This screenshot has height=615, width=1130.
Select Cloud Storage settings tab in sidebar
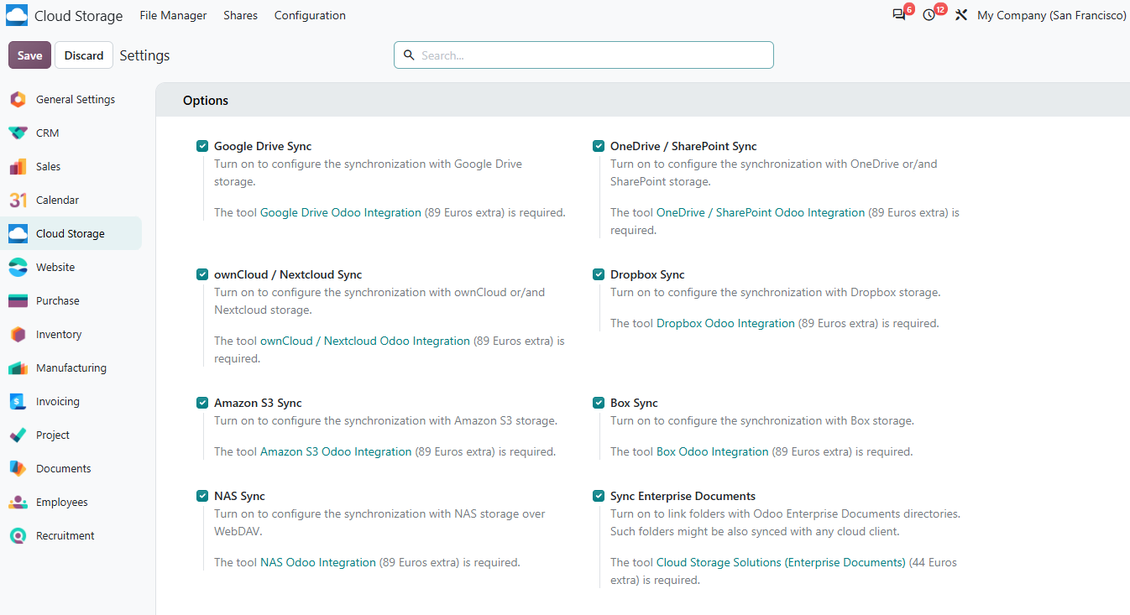(71, 234)
